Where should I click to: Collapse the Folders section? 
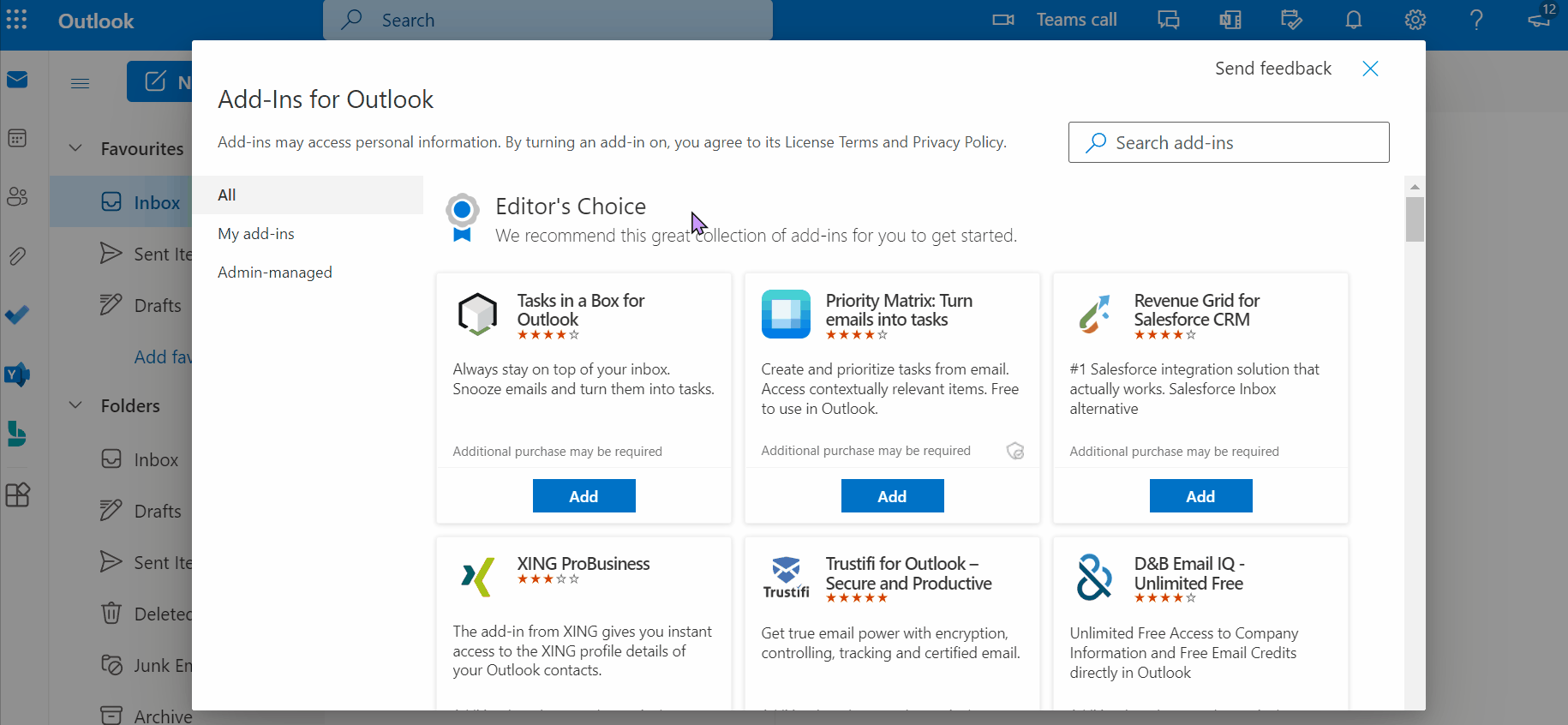coord(75,405)
